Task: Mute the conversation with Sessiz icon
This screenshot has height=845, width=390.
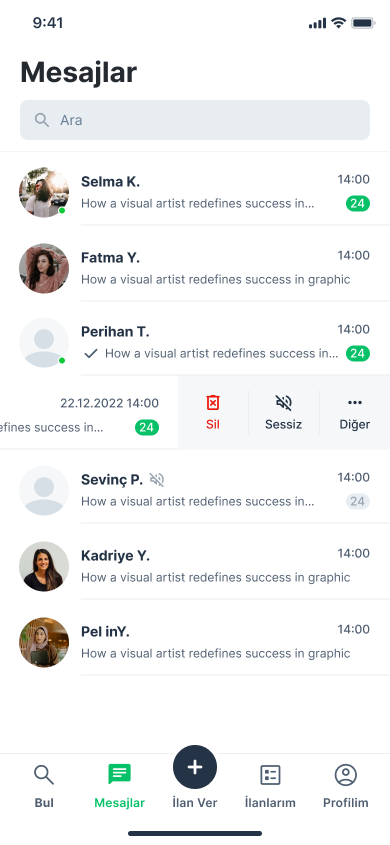Action: tap(283, 403)
